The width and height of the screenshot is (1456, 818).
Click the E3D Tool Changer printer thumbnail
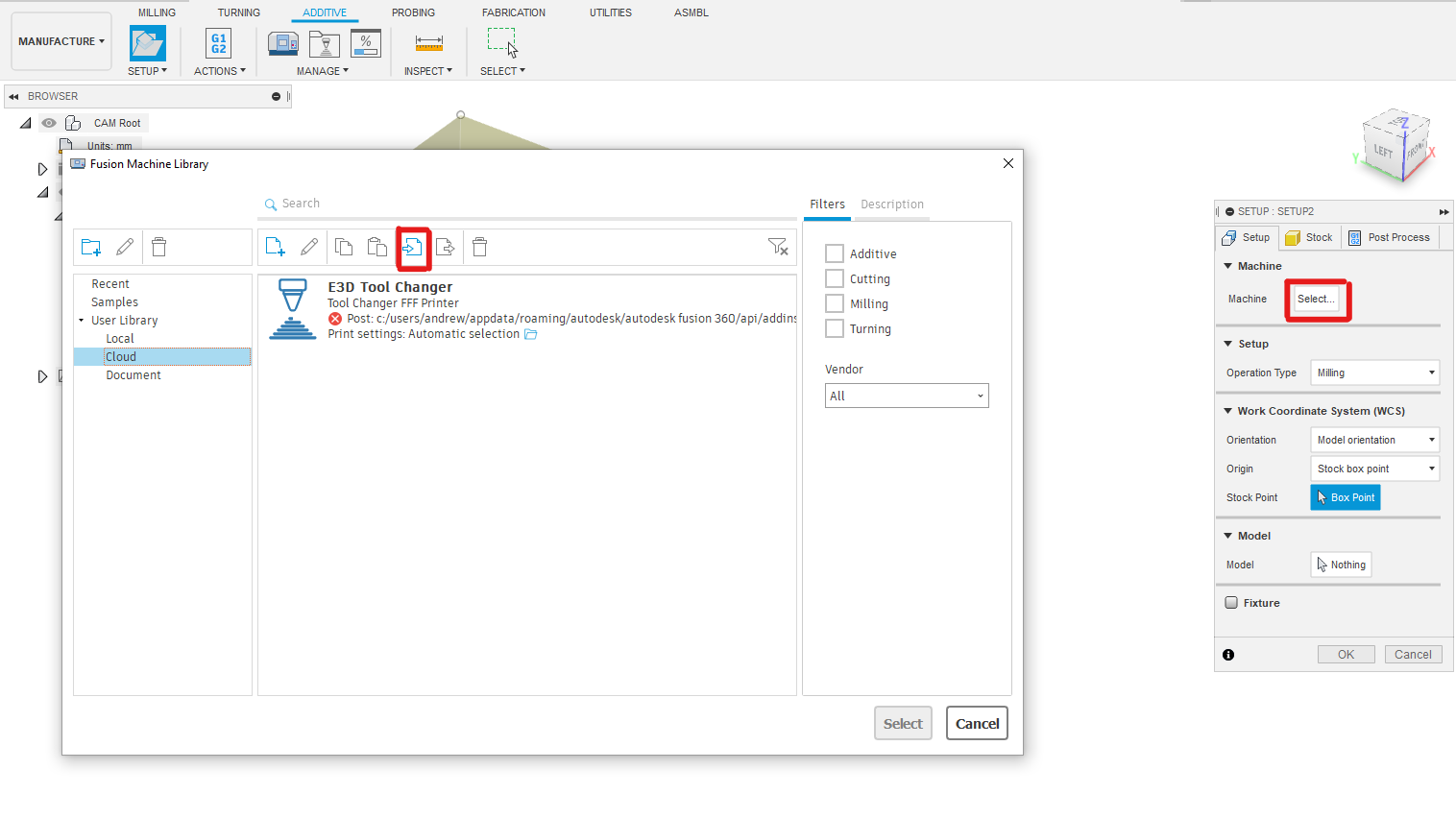click(x=293, y=309)
